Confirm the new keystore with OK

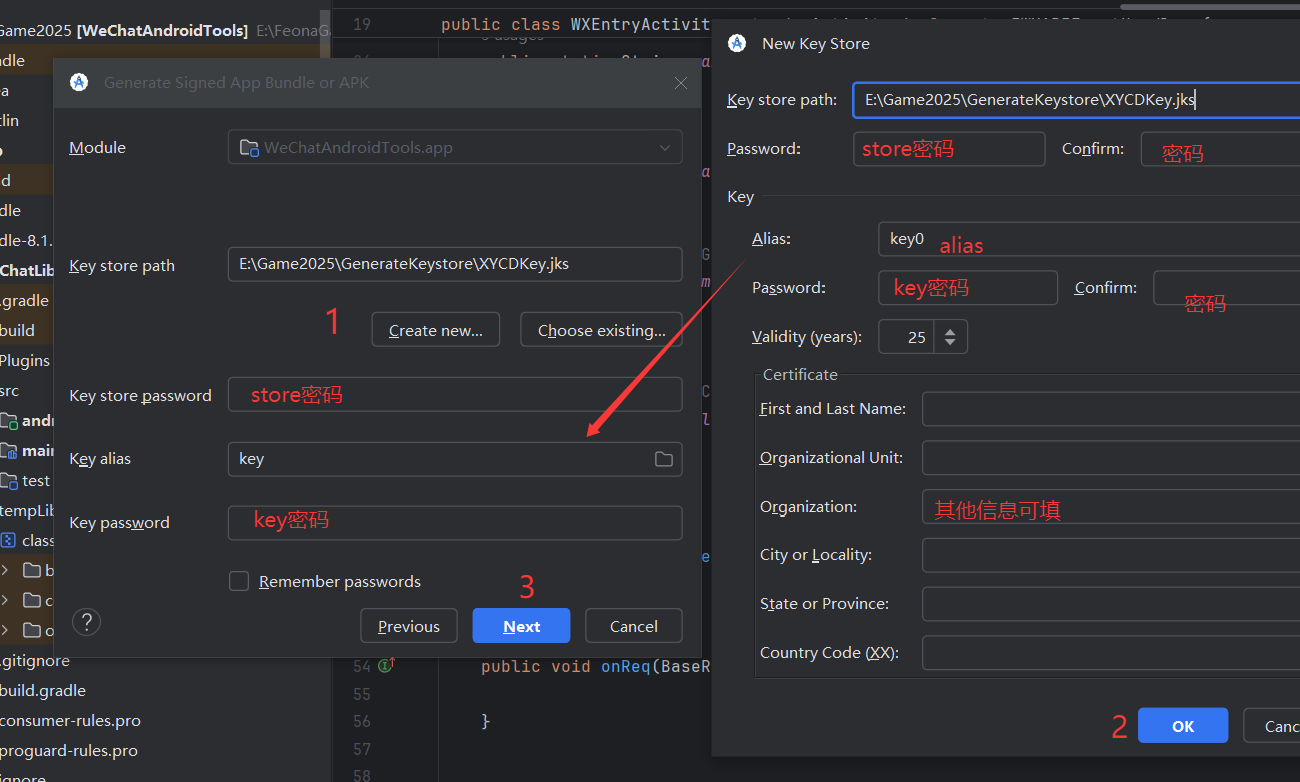tap(1183, 725)
